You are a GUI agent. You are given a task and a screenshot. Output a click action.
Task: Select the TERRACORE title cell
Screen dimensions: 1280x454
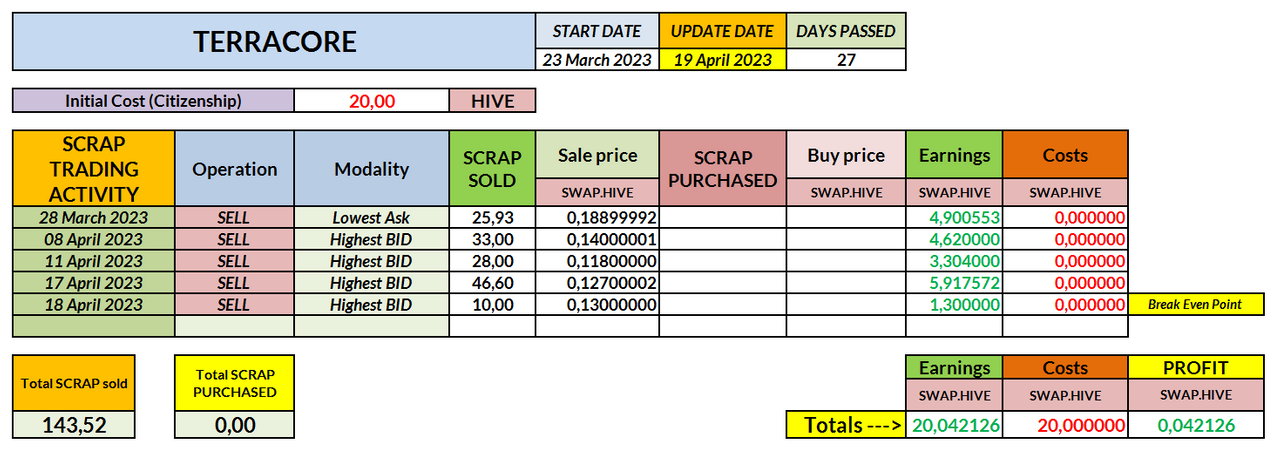click(x=275, y=41)
